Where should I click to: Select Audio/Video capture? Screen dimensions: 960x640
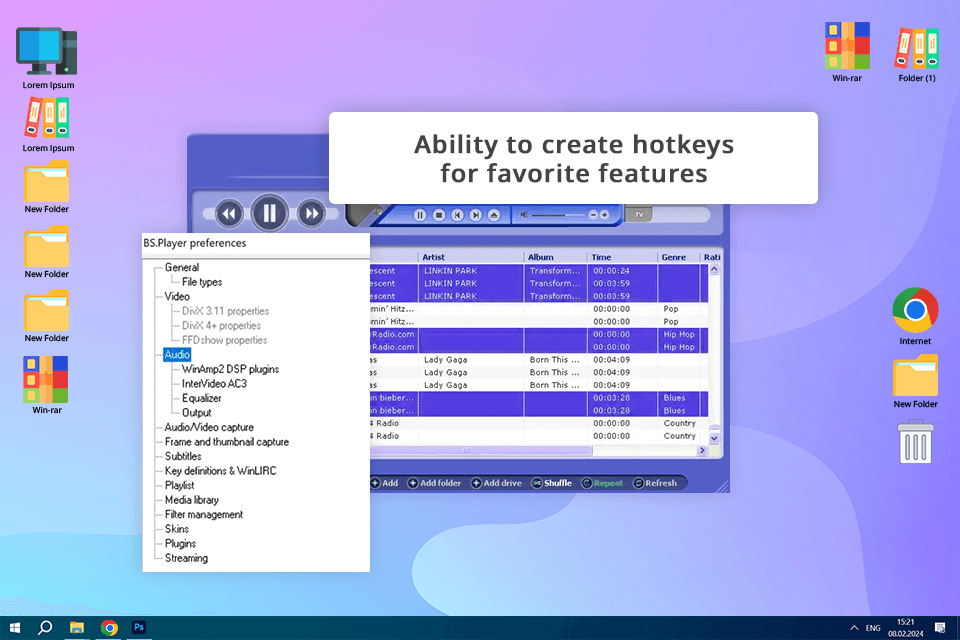pyautogui.click(x=209, y=427)
